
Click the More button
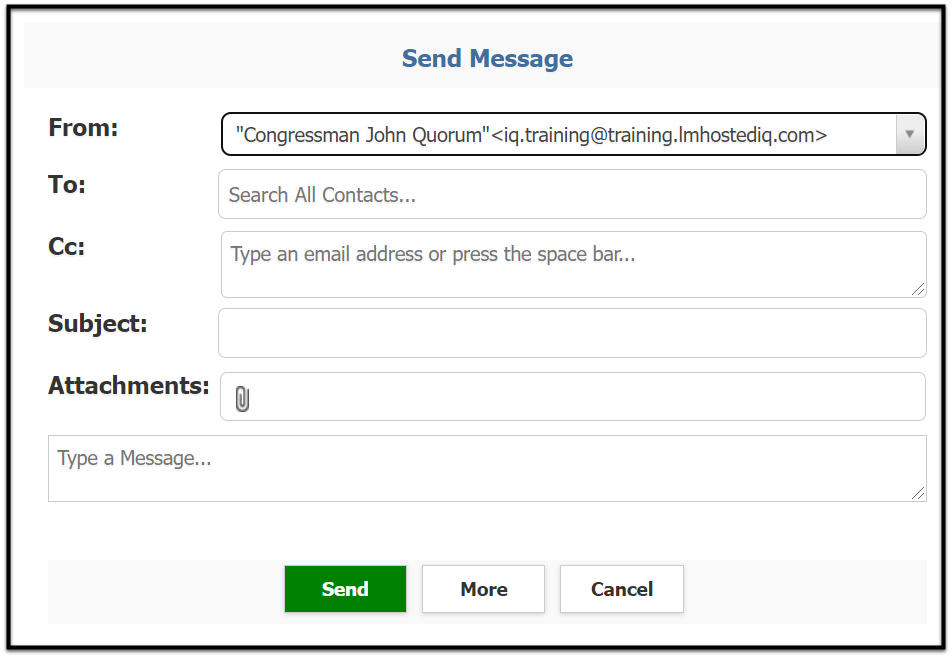point(483,589)
